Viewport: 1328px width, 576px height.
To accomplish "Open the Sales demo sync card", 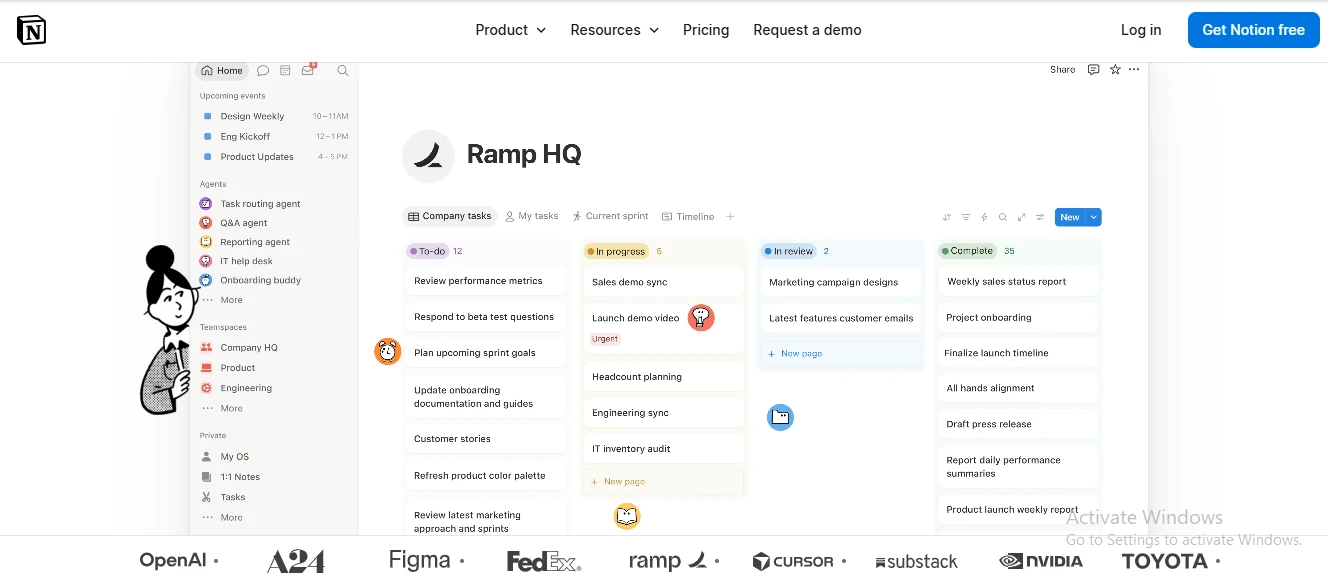I will (x=663, y=282).
